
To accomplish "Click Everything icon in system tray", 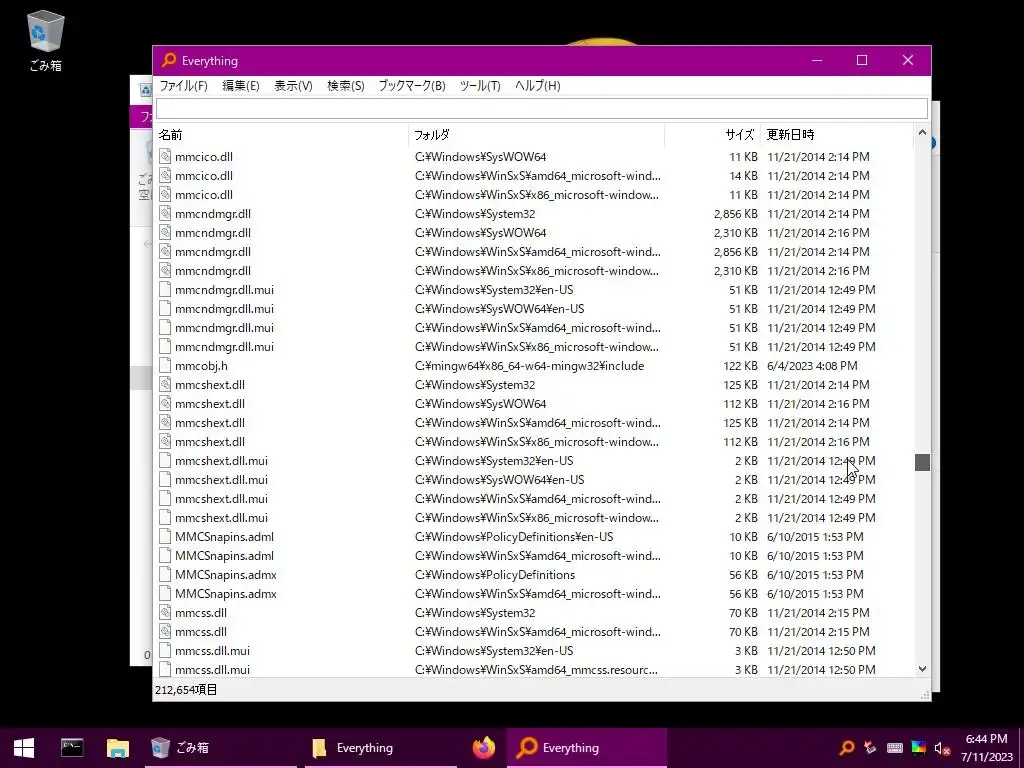I will click(x=846, y=748).
